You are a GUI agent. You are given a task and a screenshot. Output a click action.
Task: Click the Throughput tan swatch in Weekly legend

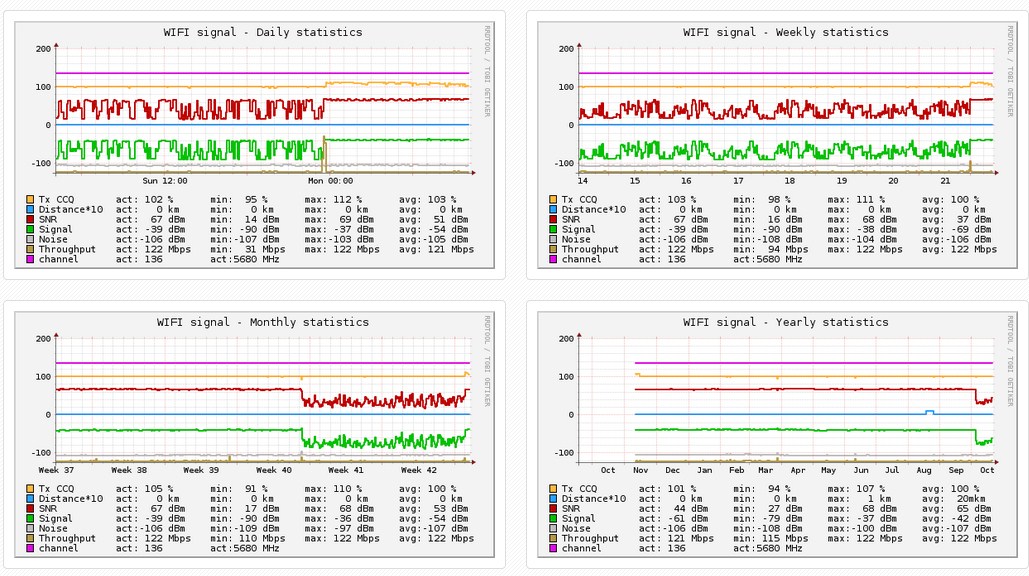(x=553, y=249)
